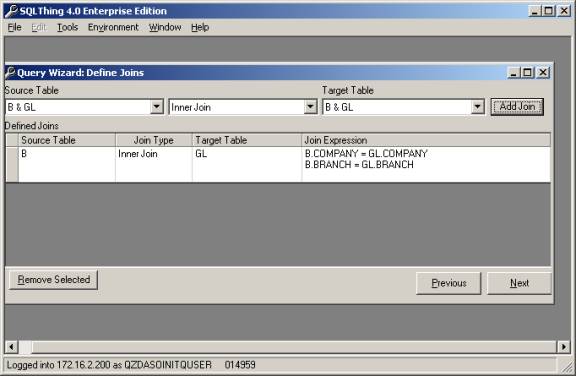Click the 014959 status bar value
The height and width of the screenshot is (376, 576).
pyautogui.click(x=240, y=365)
